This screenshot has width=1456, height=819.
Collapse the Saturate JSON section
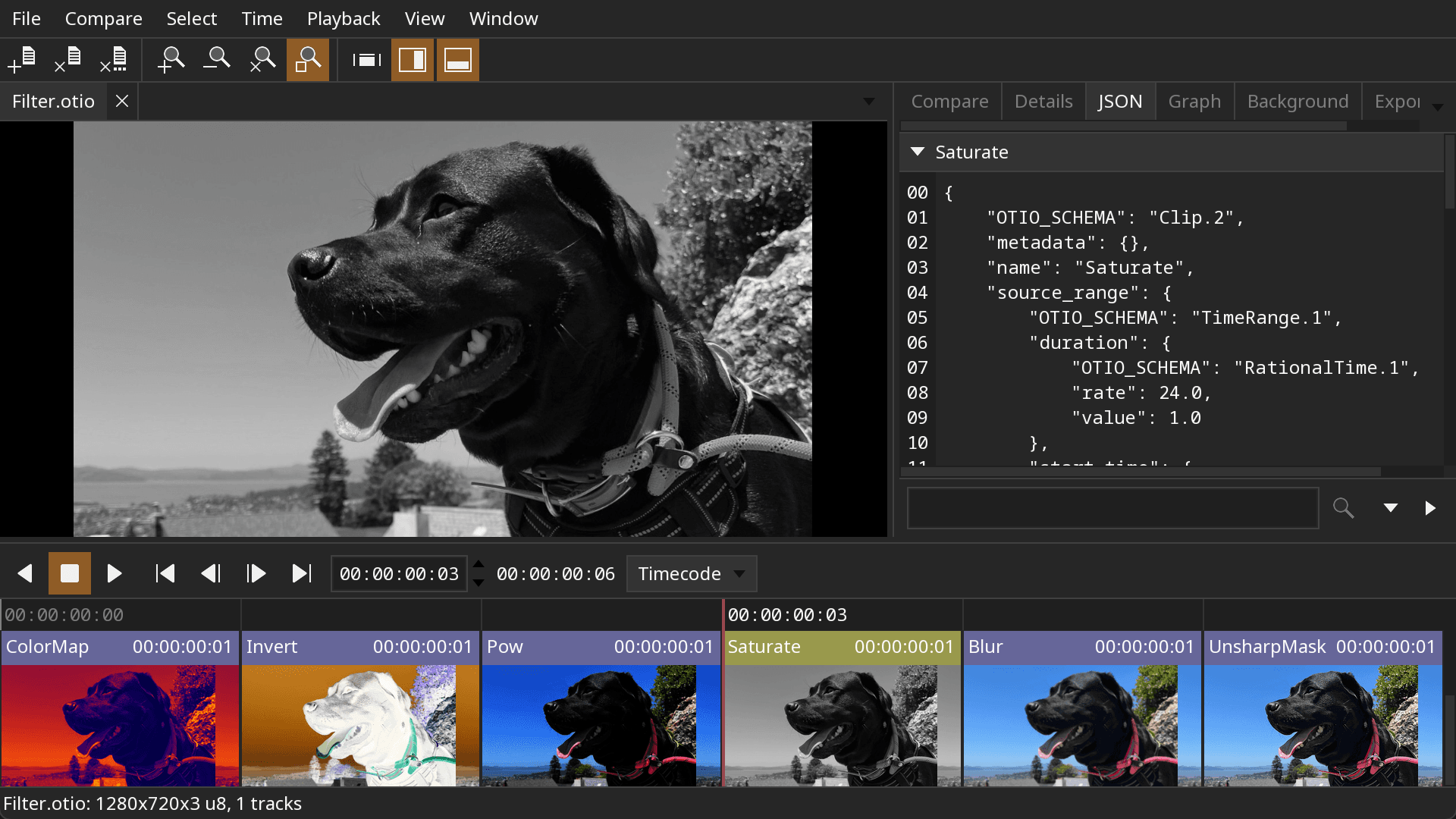pos(918,152)
